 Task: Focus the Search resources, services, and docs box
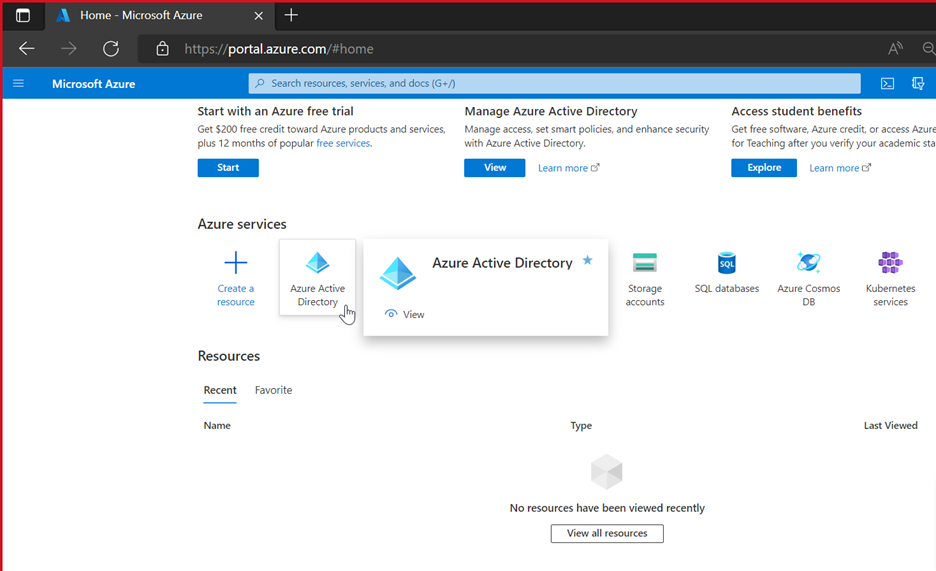[555, 84]
